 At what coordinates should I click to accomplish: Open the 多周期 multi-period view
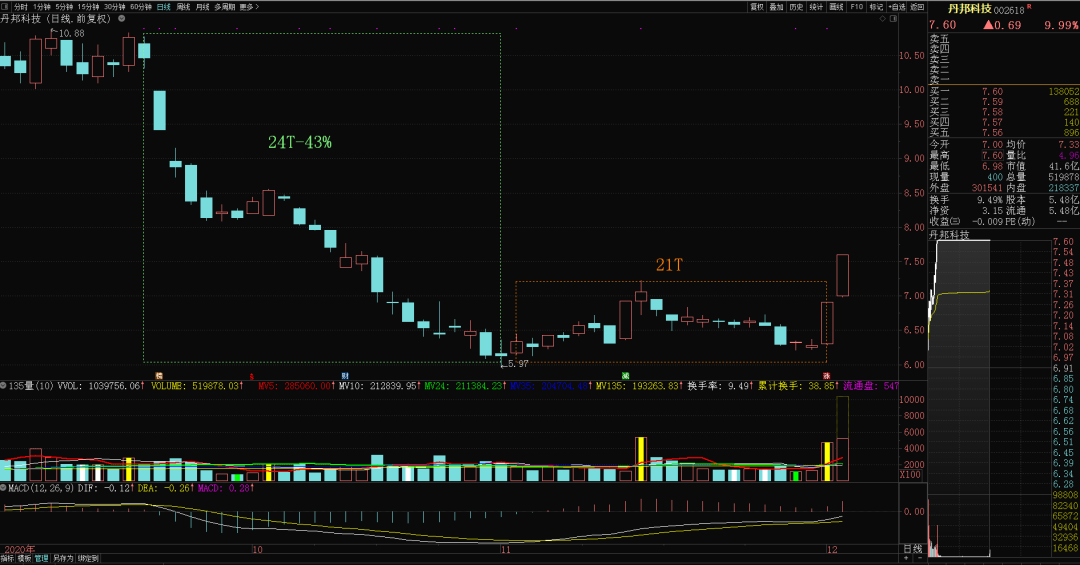pyautogui.click(x=225, y=6)
